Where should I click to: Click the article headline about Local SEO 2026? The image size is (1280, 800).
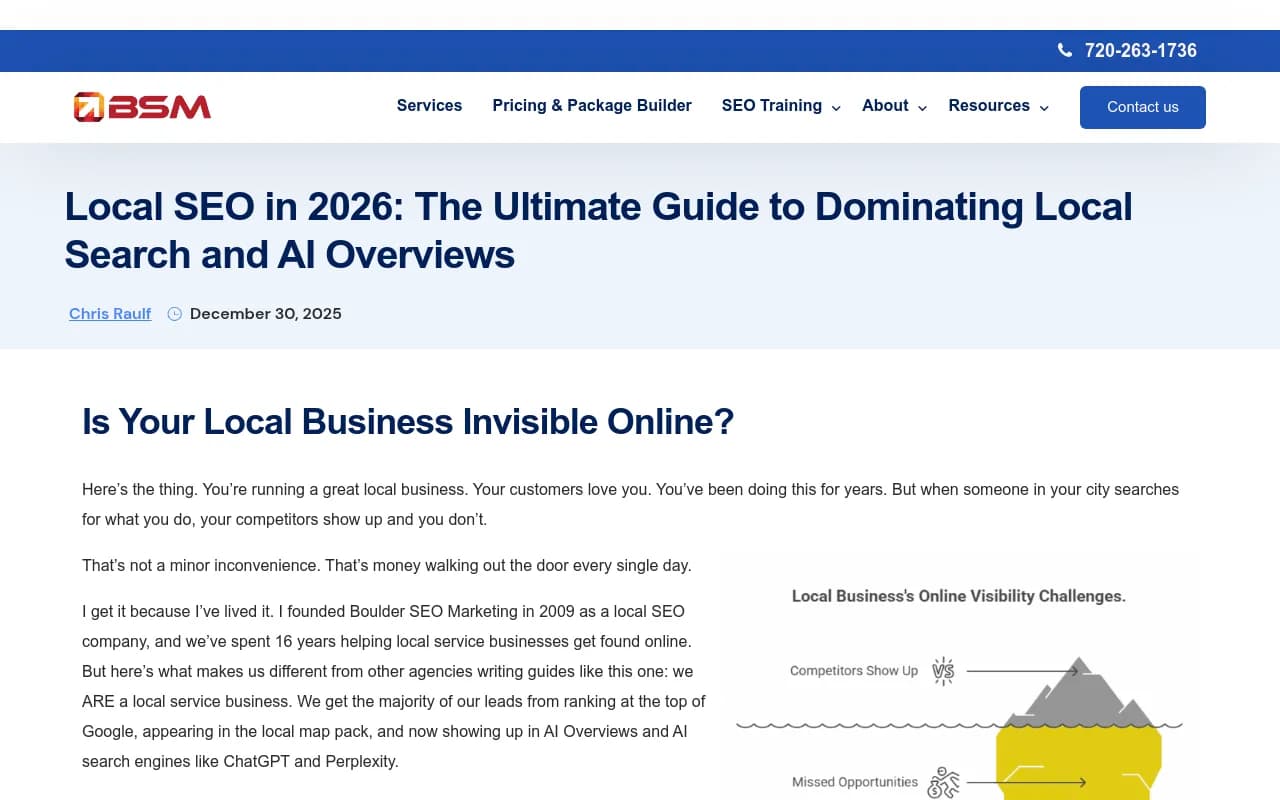(x=598, y=230)
